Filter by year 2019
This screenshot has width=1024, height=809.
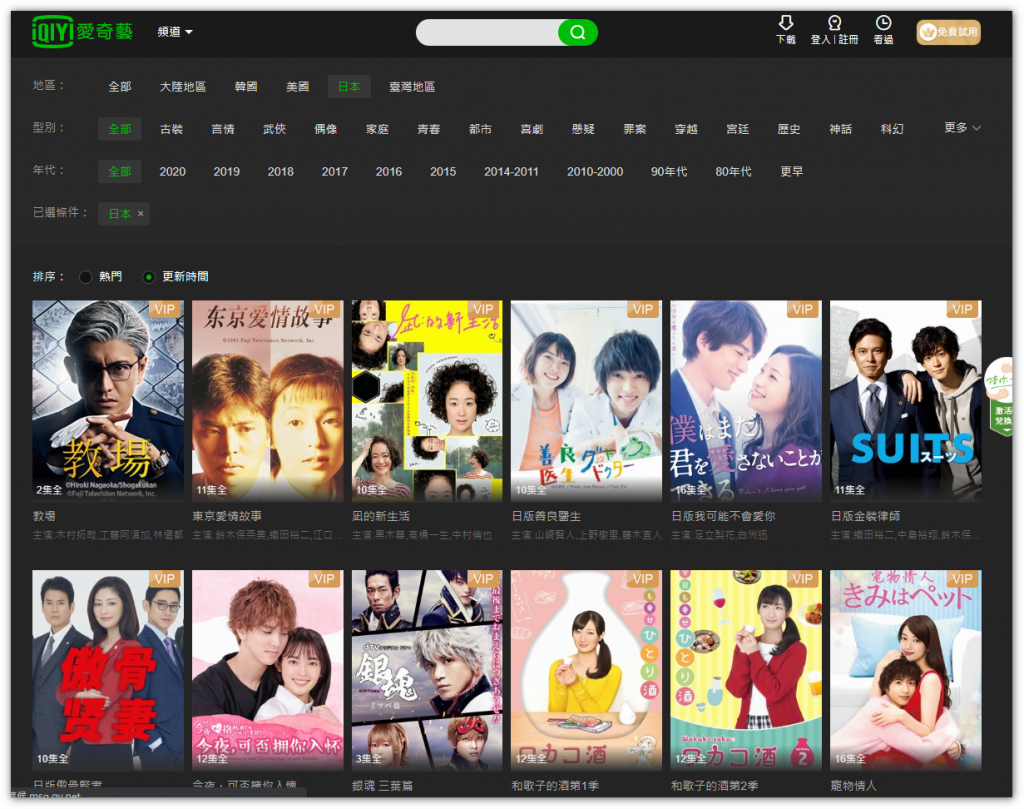tap(227, 171)
